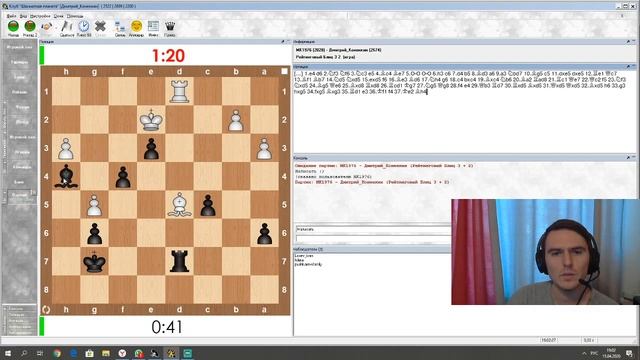Image resolution: width=640 pixels, height=360 pixels.
Task: Click the opponent clock showing 1:20
Action: [168, 56]
